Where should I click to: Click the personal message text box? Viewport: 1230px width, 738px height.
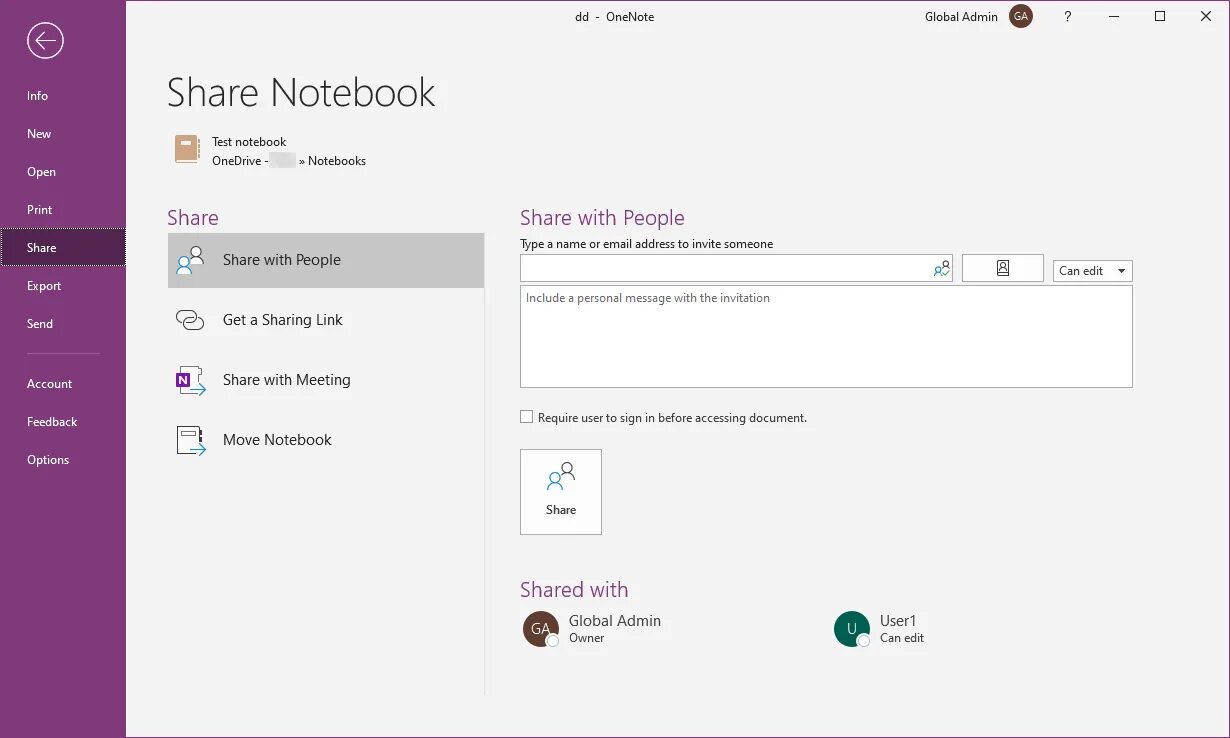(826, 337)
